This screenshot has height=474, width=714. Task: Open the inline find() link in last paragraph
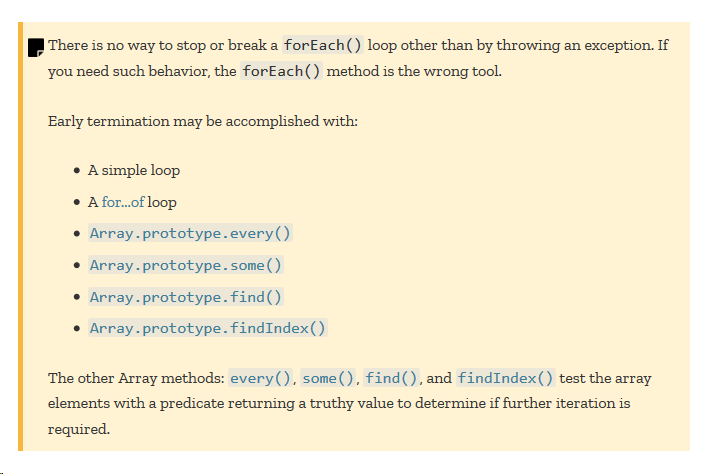click(x=391, y=378)
